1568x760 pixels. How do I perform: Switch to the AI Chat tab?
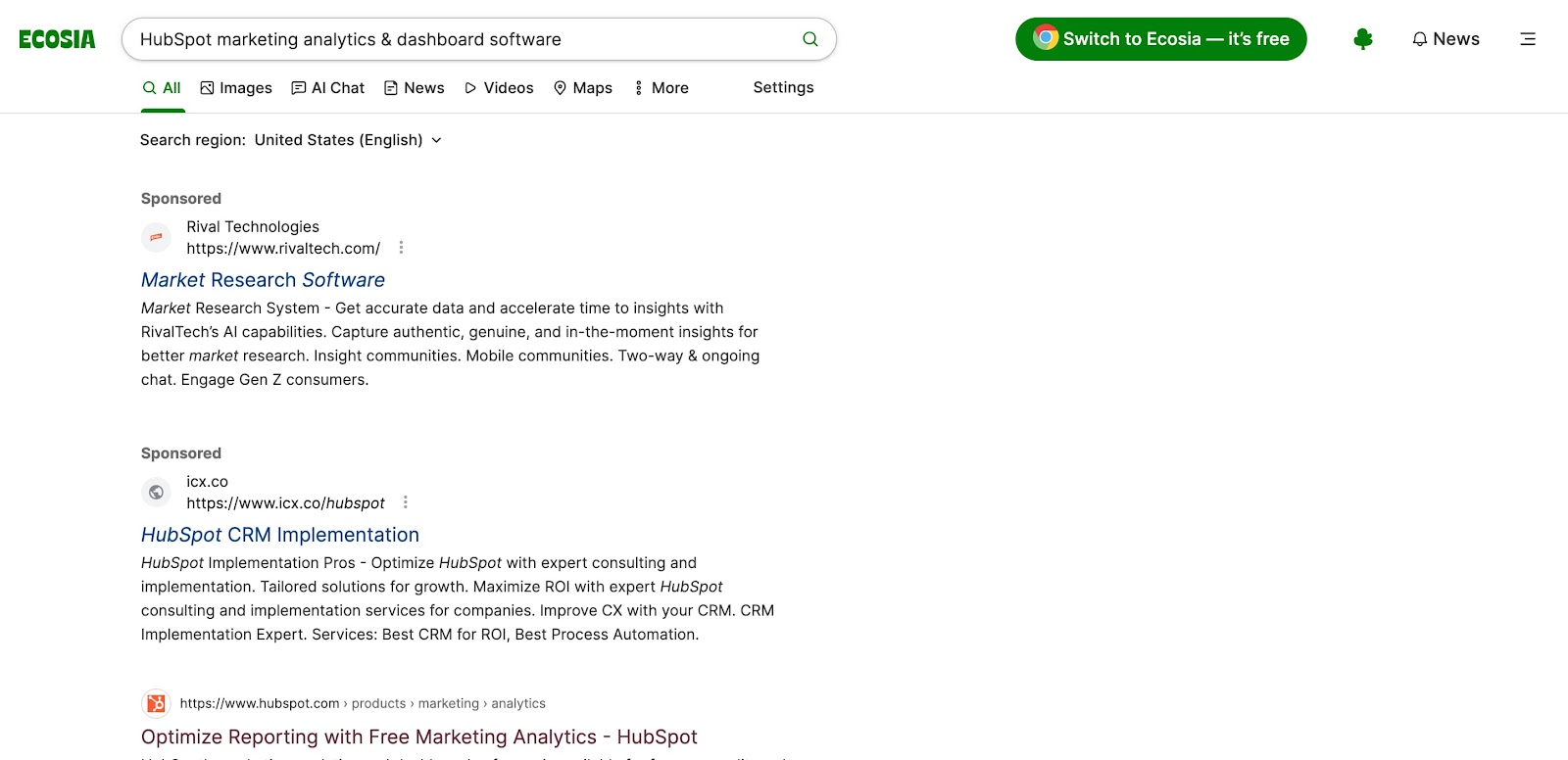coord(328,88)
